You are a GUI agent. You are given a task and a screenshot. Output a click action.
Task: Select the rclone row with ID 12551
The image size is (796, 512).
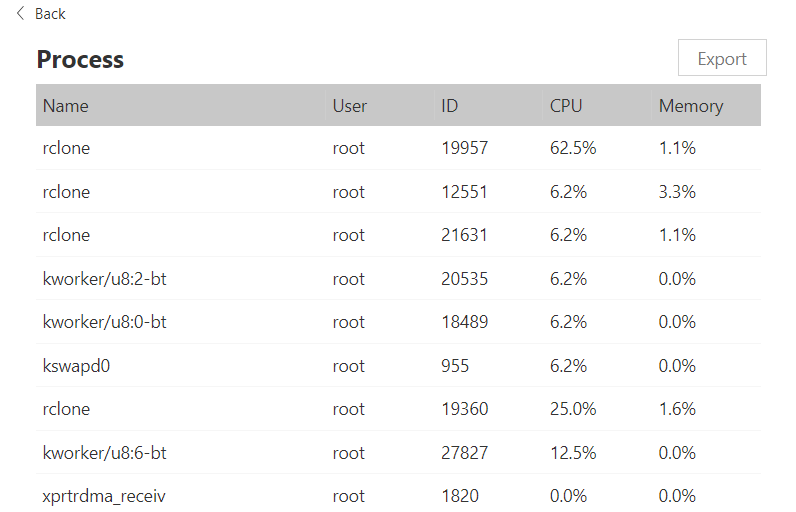coord(66,192)
